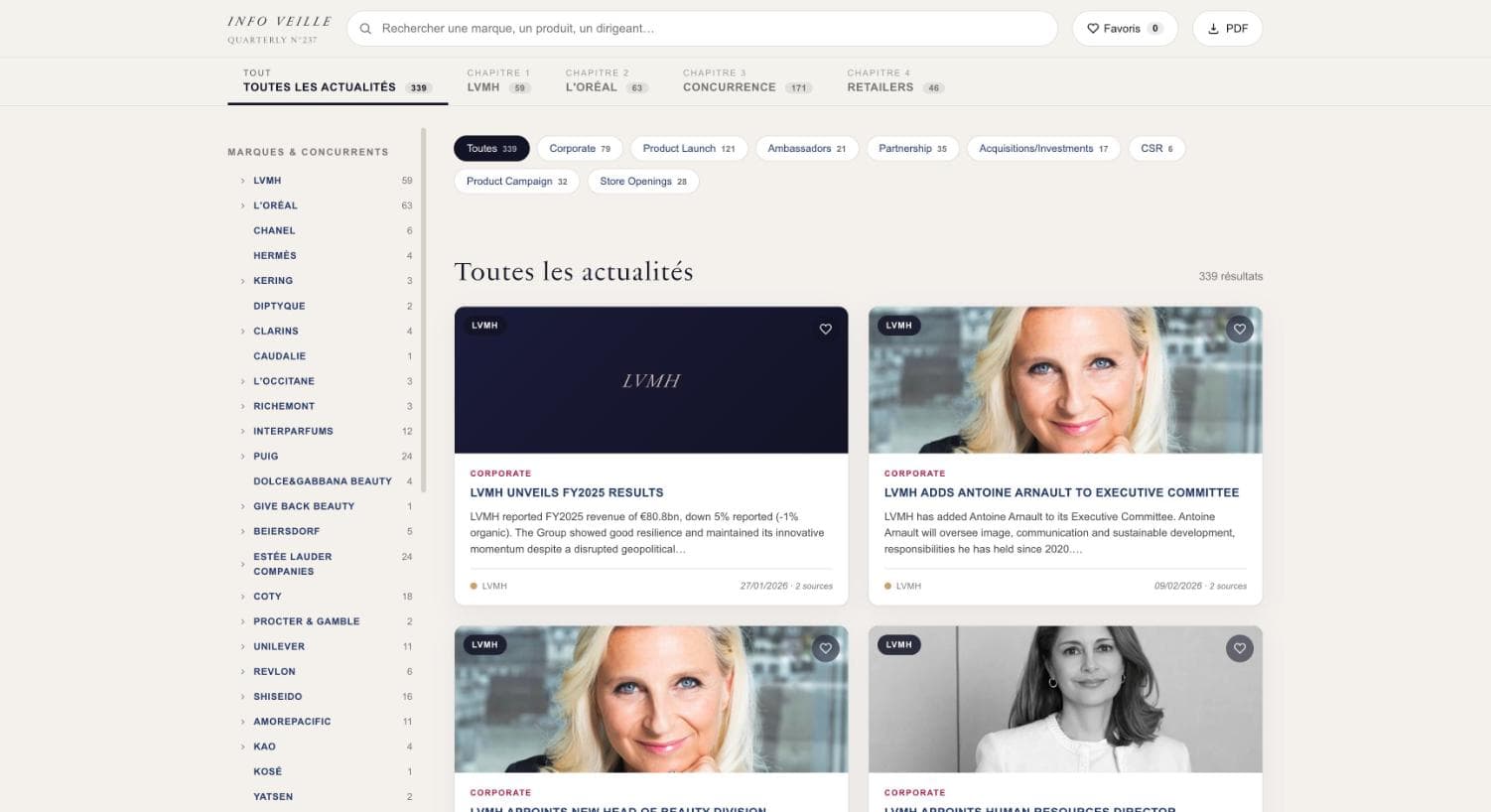The height and width of the screenshot is (812, 1491).
Task: Click heart on Human Resources Director card
Action: (x=1239, y=648)
